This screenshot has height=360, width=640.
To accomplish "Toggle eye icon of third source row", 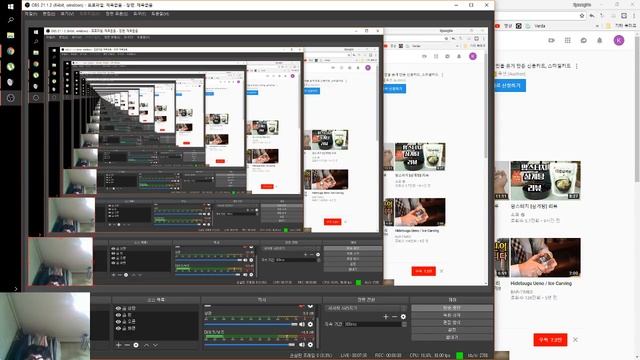I will click(118, 321).
